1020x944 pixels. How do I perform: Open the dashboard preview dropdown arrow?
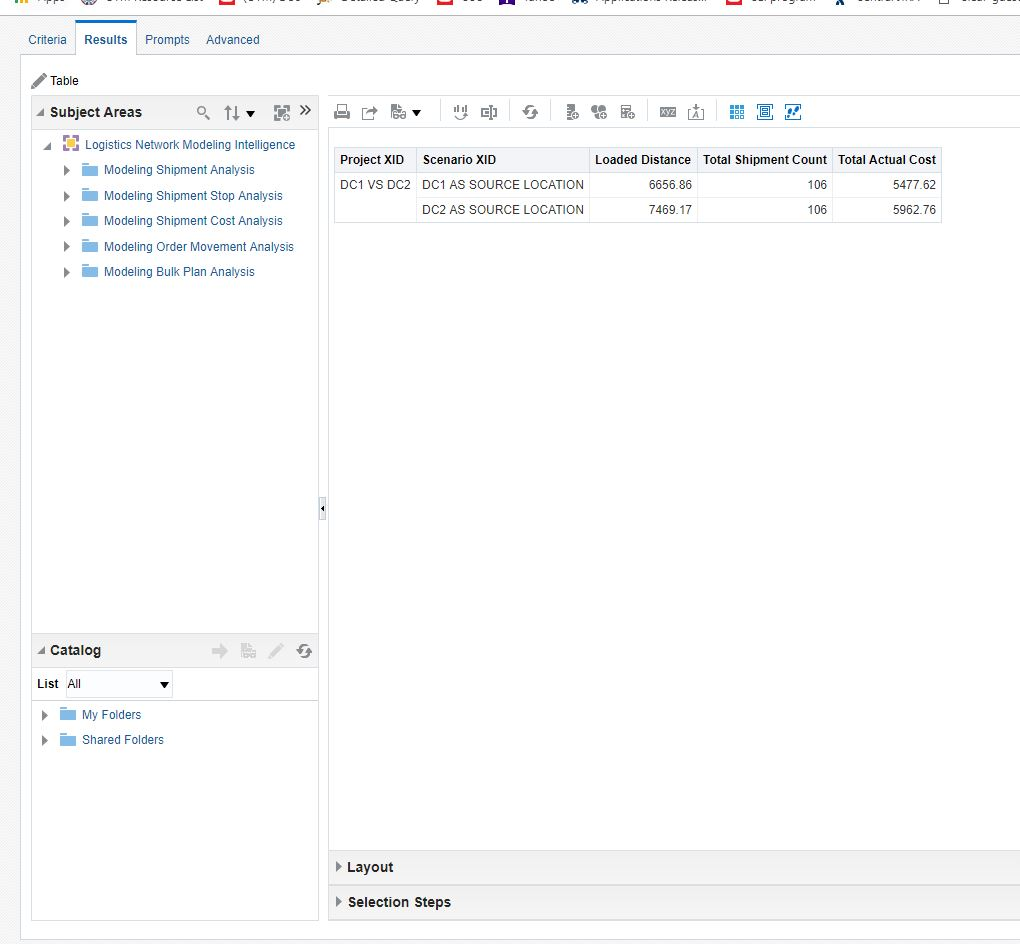(416, 113)
